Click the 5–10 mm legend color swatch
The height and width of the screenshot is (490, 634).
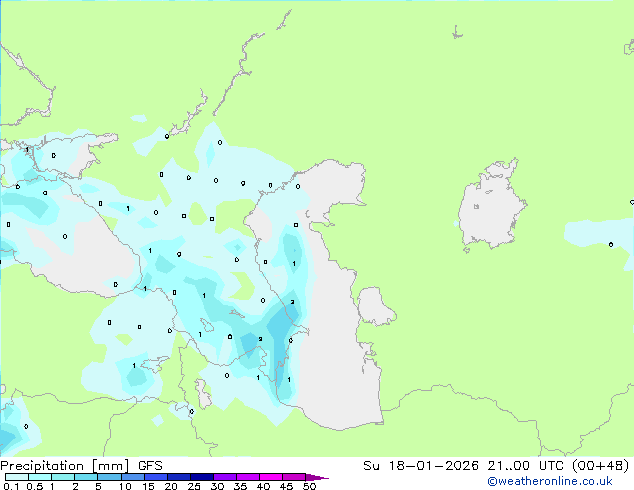point(109,477)
